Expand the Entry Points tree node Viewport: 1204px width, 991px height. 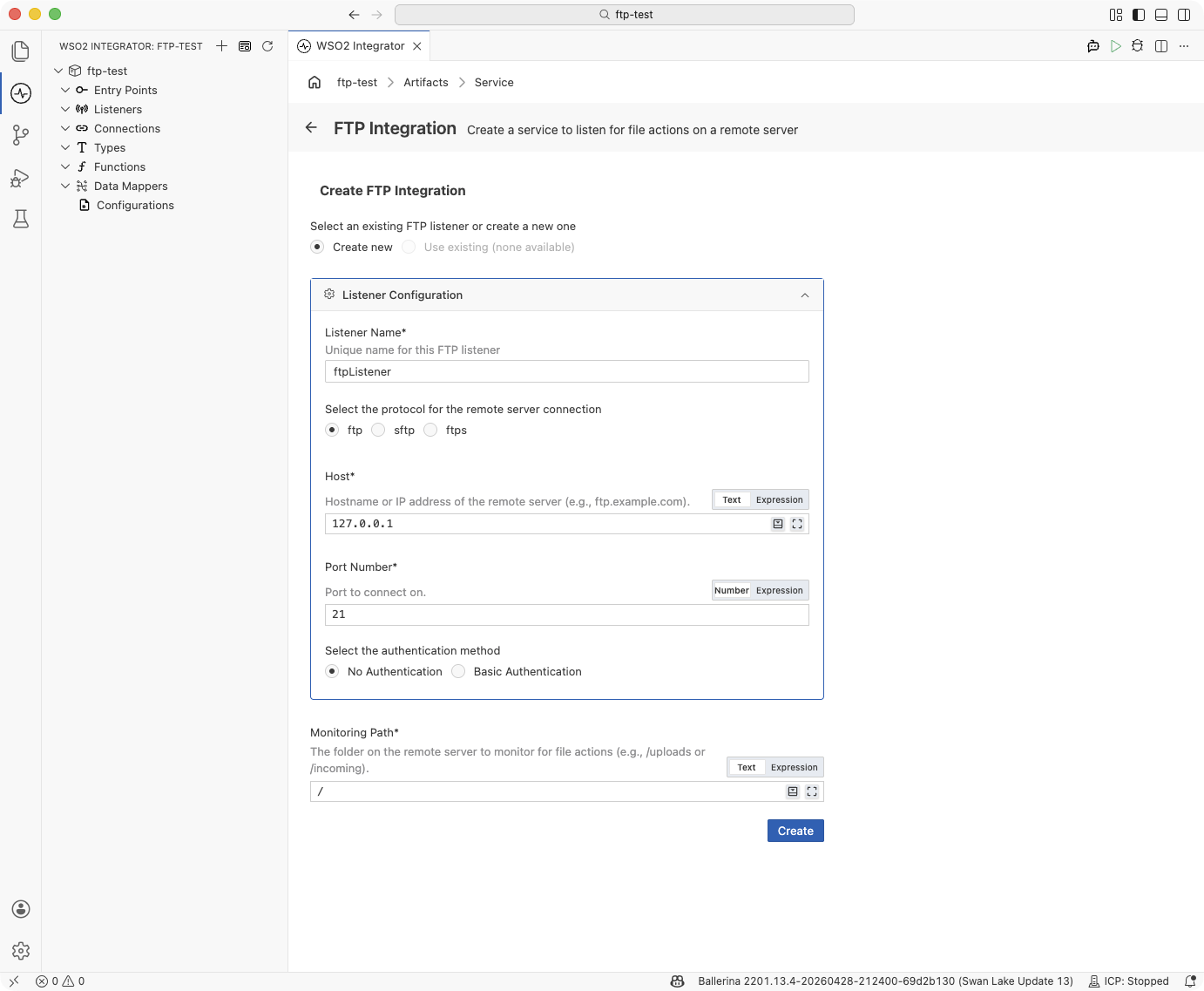[x=65, y=90]
